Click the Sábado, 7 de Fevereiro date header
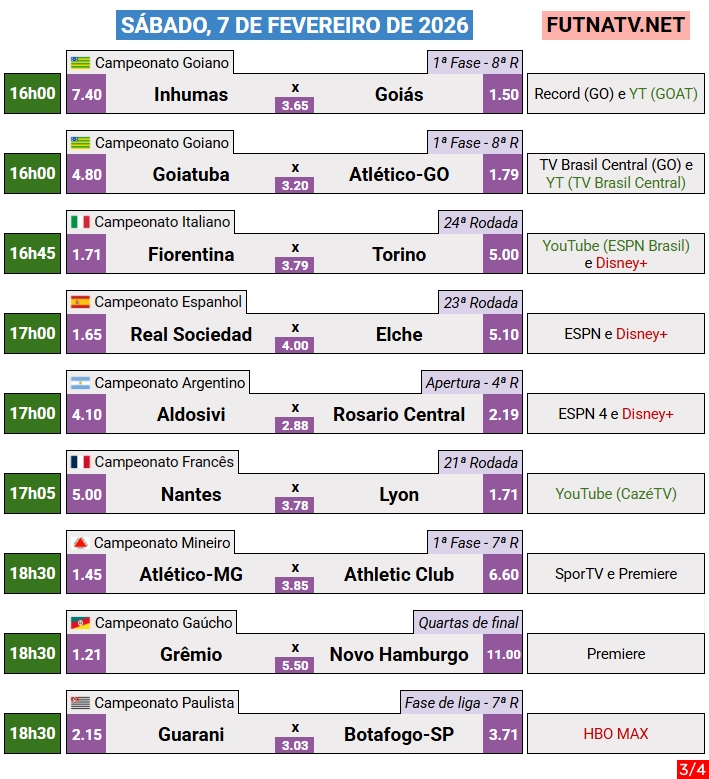The height and width of the screenshot is (779, 709). pyautogui.click(x=293, y=25)
